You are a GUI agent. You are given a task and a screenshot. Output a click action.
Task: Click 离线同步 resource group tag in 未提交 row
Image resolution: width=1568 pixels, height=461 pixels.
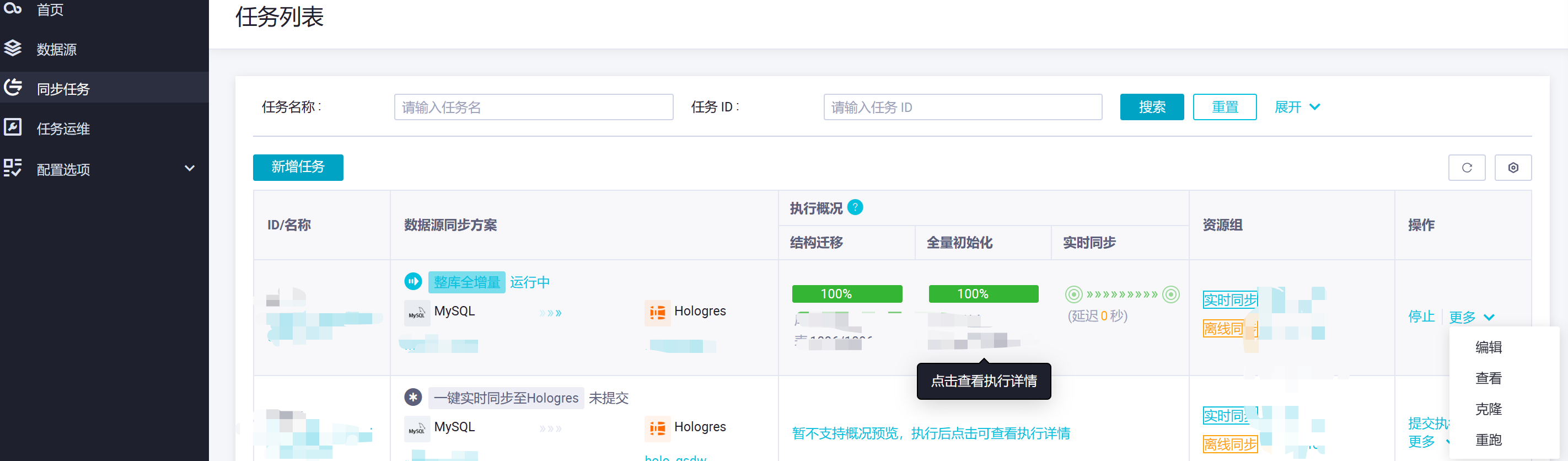pos(1230,444)
